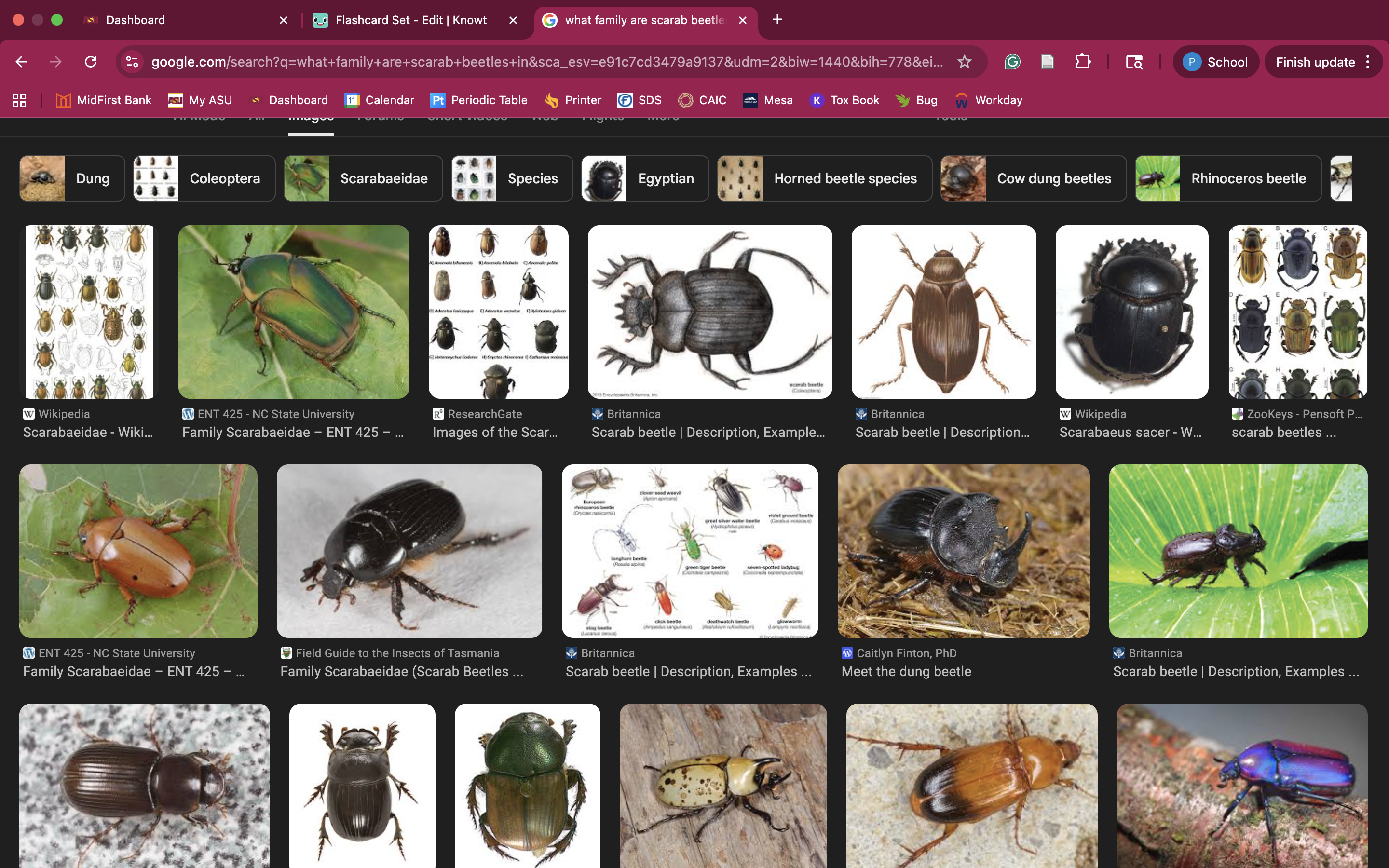This screenshot has height=868, width=1389.
Task: Open the School profile menu
Action: point(1216,61)
